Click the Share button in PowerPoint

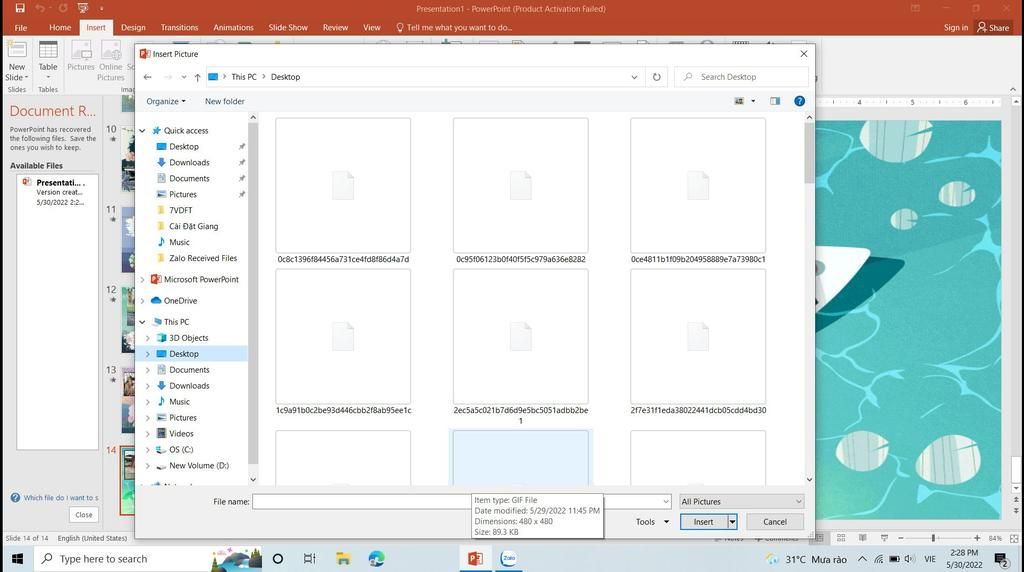point(993,27)
